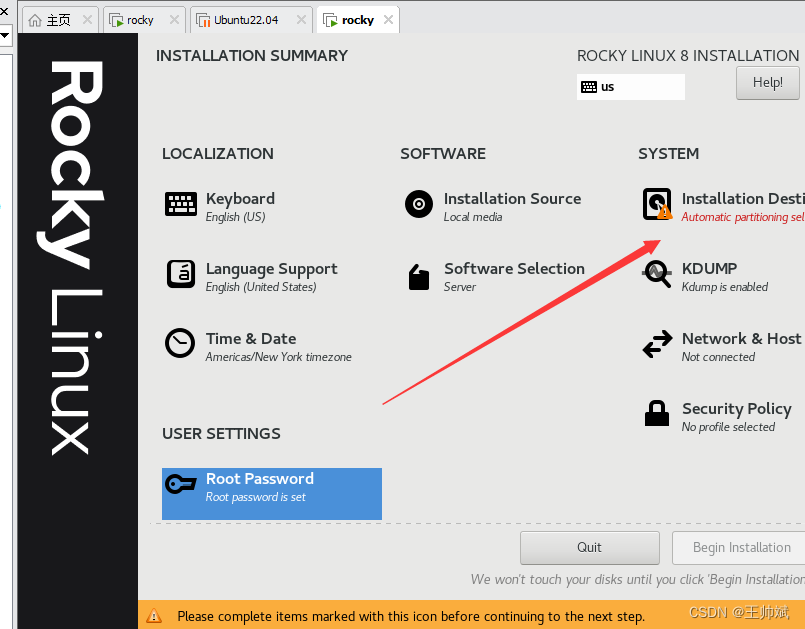Click the English (United States) language text
The width and height of the screenshot is (805, 629).
pyautogui.click(x=261, y=287)
